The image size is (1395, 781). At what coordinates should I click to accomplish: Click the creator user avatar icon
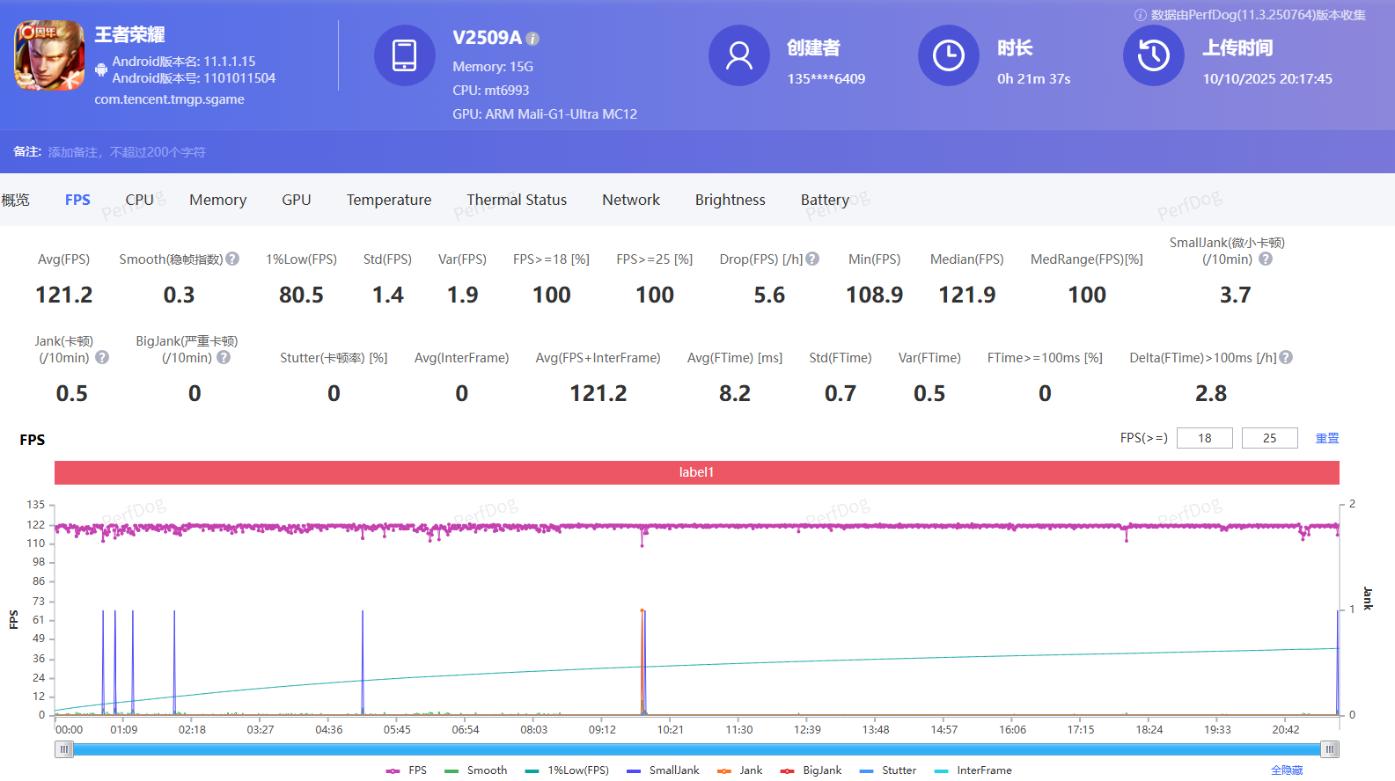coord(739,56)
